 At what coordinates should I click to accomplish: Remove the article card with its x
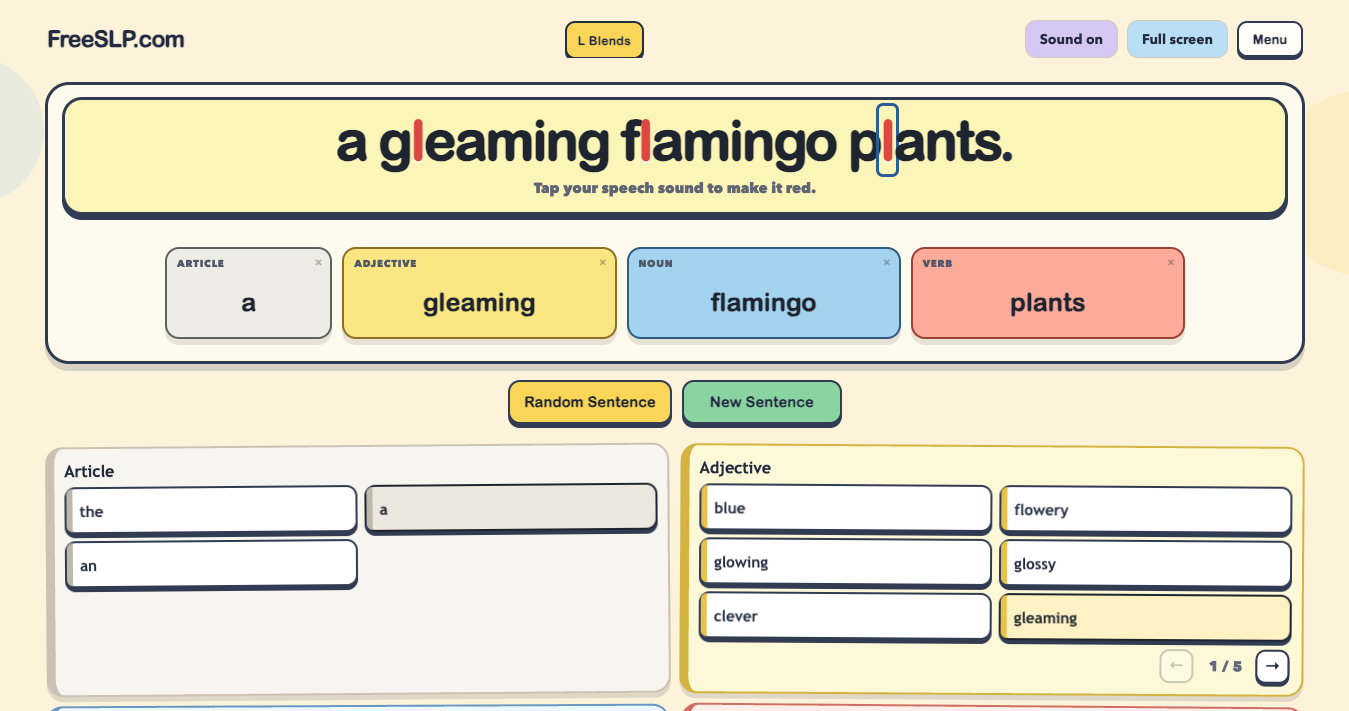(319, 263)
